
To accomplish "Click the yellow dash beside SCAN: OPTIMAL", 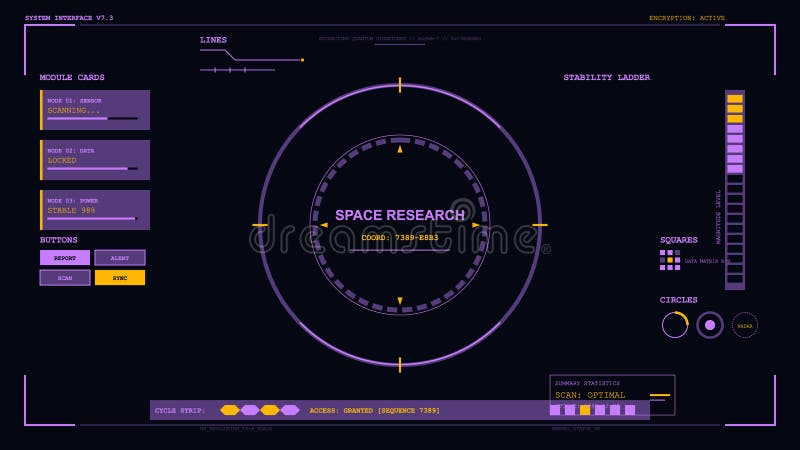I will (660, 395).
